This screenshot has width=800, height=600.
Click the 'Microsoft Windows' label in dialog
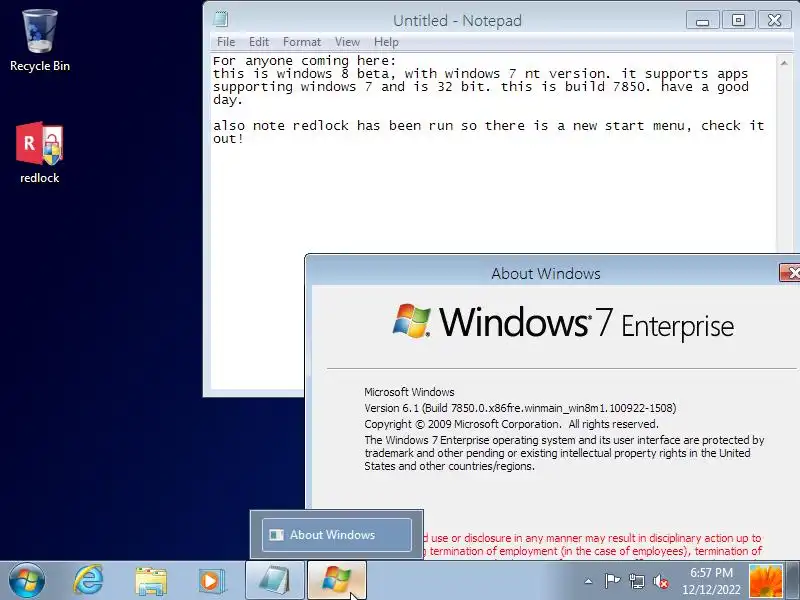pos(409,392)
